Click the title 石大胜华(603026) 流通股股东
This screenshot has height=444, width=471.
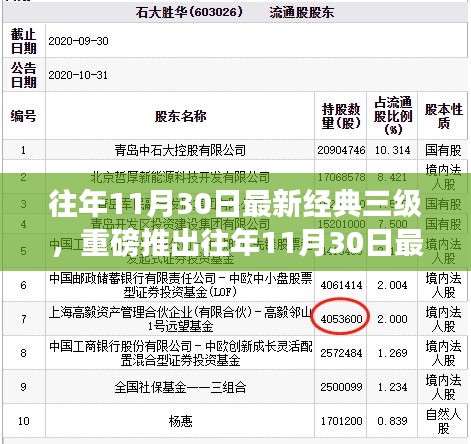point(234,13)
